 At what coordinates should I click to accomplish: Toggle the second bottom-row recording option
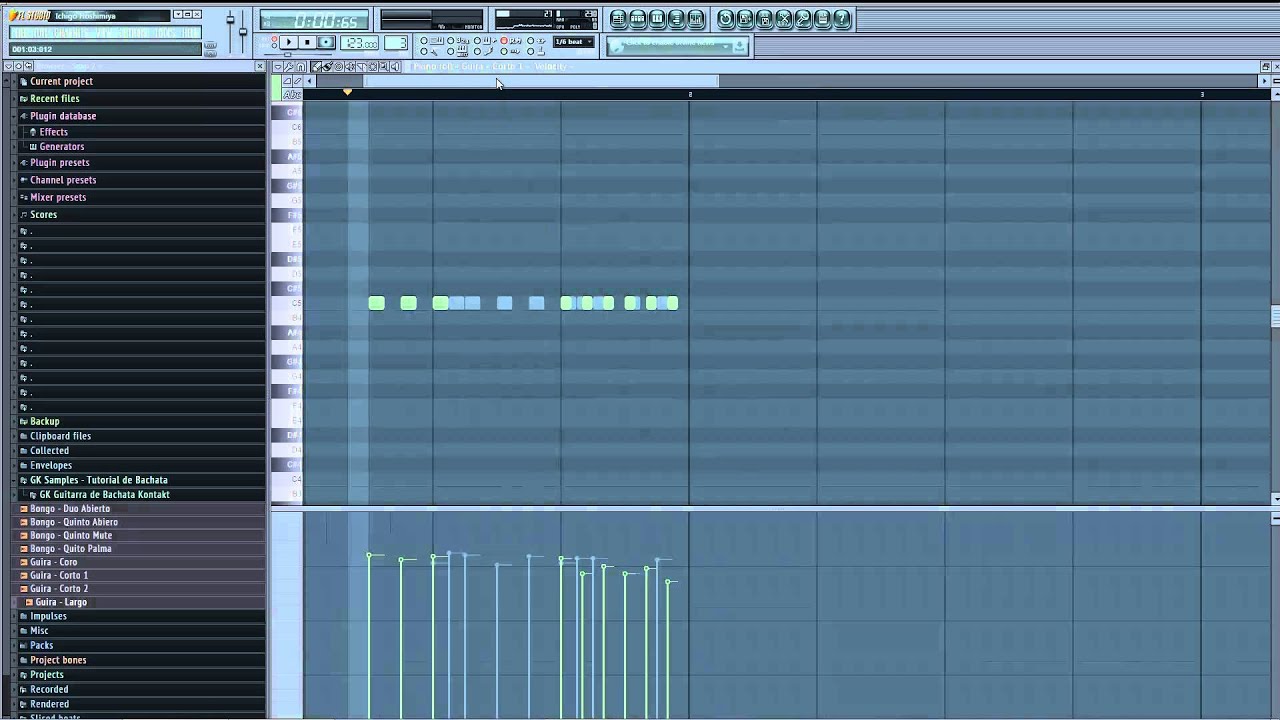tap(458, 51)
